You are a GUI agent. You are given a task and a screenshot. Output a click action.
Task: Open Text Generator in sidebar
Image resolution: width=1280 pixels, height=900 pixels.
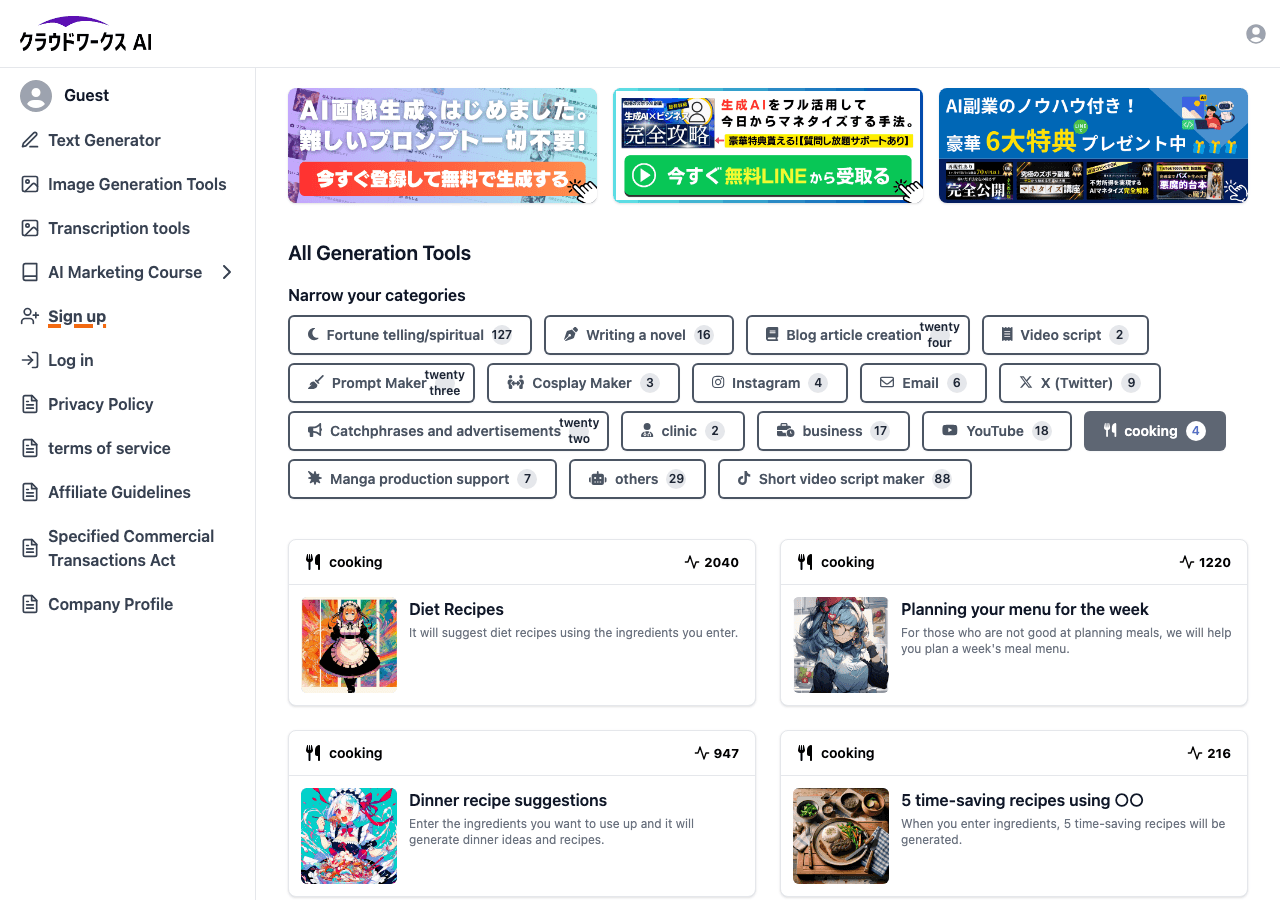pyautogui.click(x=104, y=140)
